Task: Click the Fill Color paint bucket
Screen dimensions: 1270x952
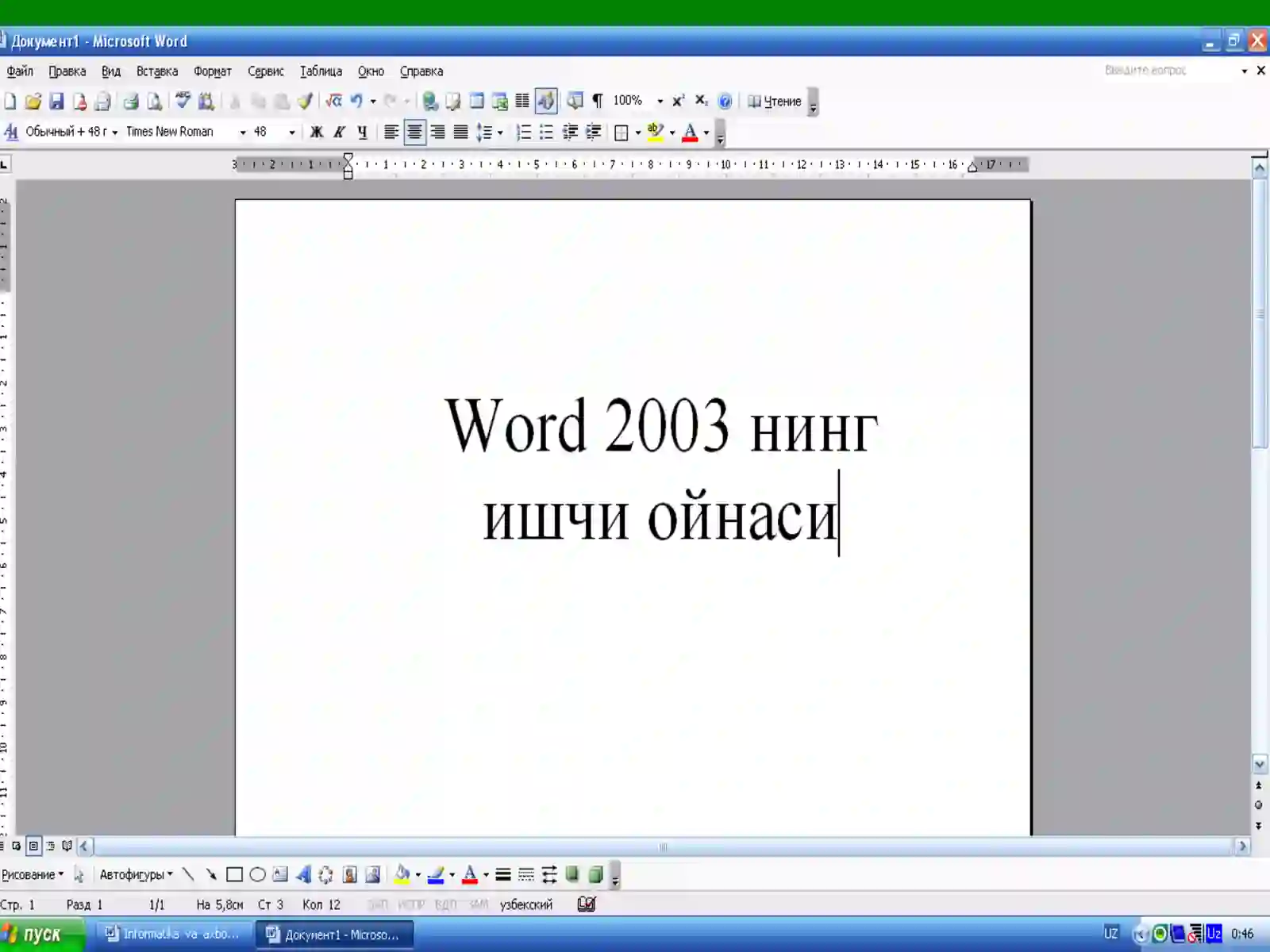Action: coord(402,875)
